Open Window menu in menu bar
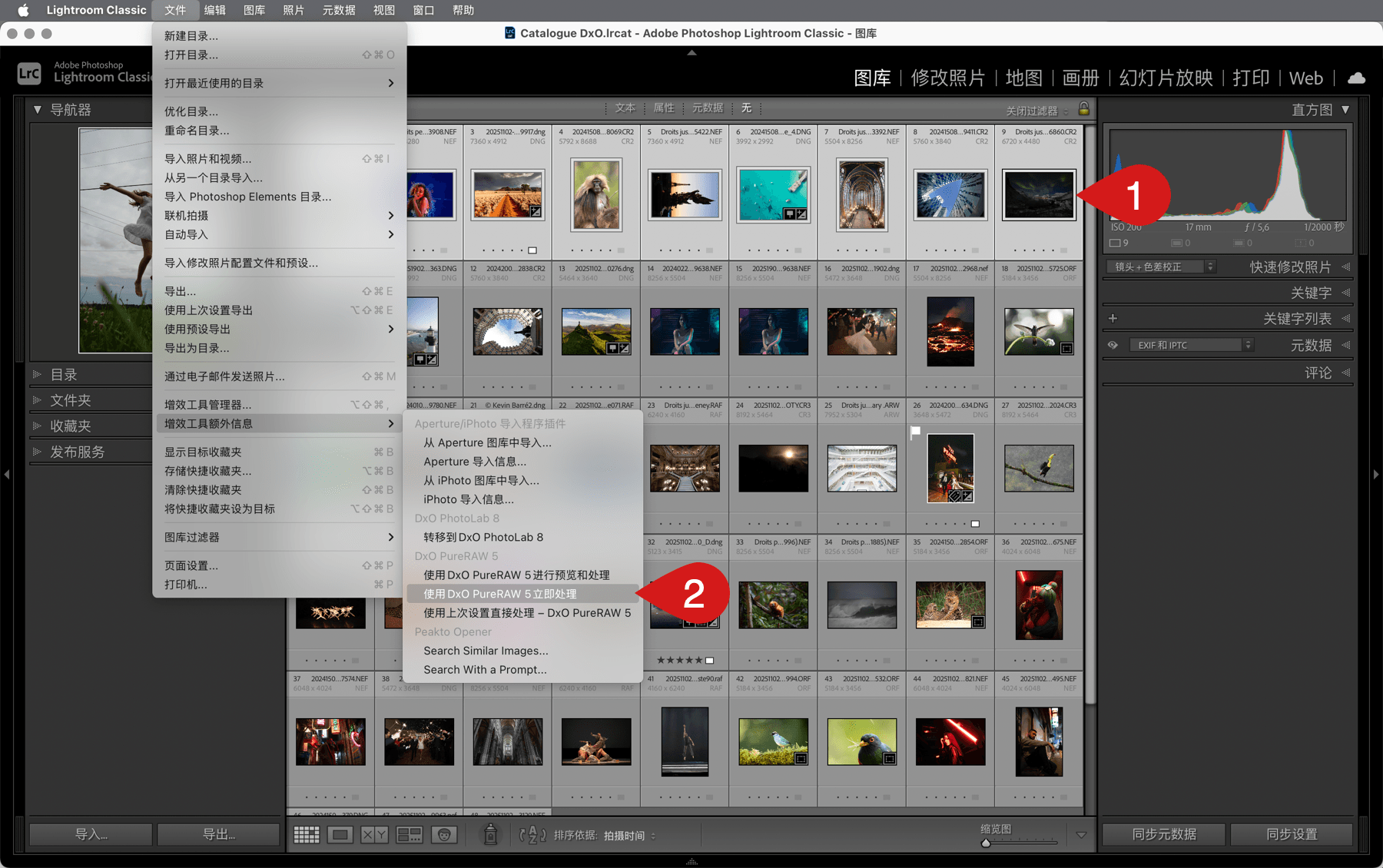 (423, 10)
